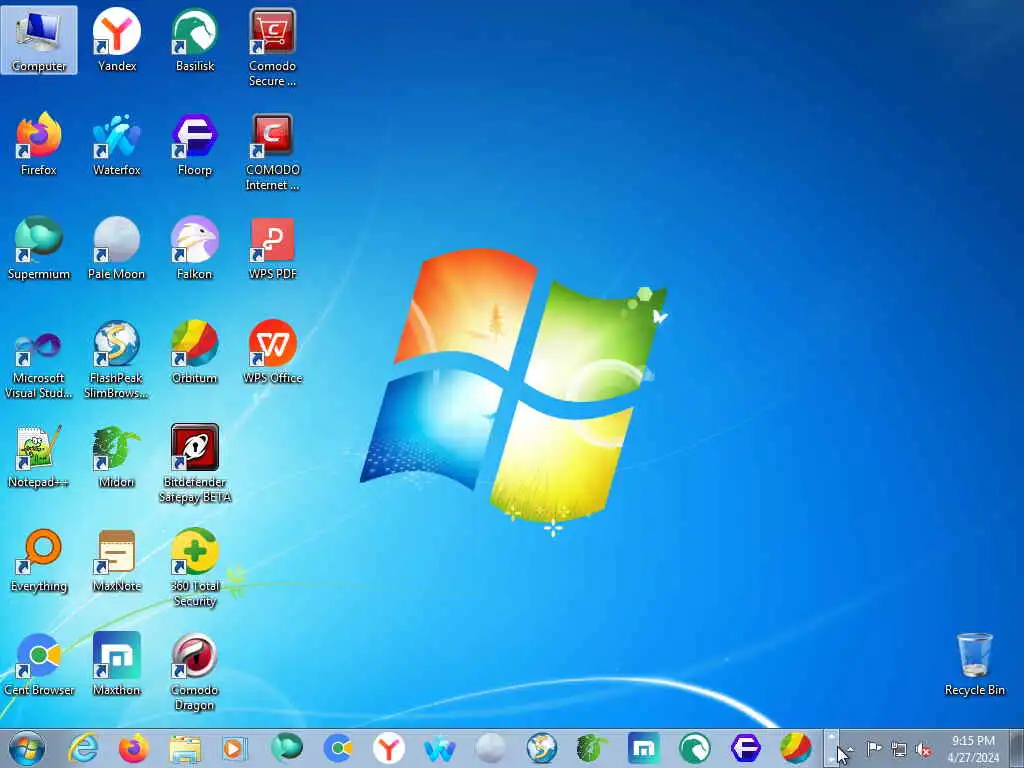This screenshot has width=1024, height=768.
Task: Select the WPS Office desktop shortcut
Action: (272, 352)
